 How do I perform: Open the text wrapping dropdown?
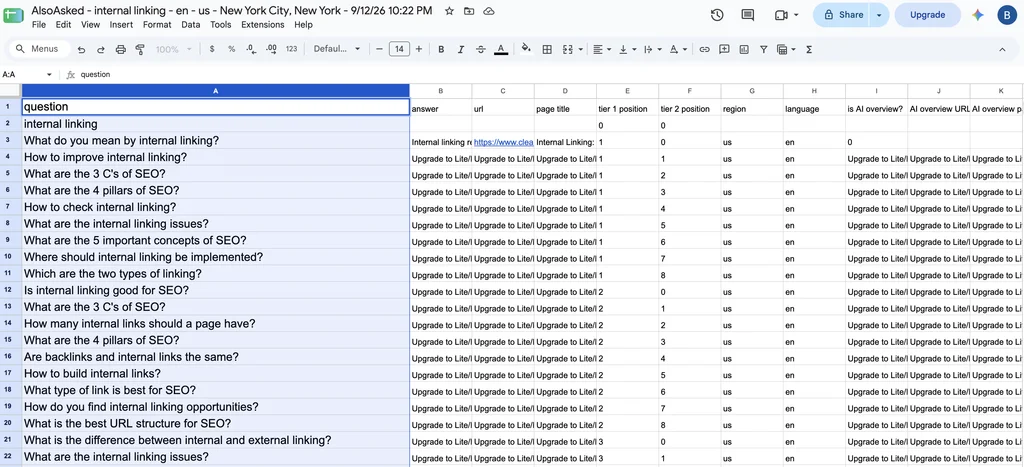pos(652,49)
